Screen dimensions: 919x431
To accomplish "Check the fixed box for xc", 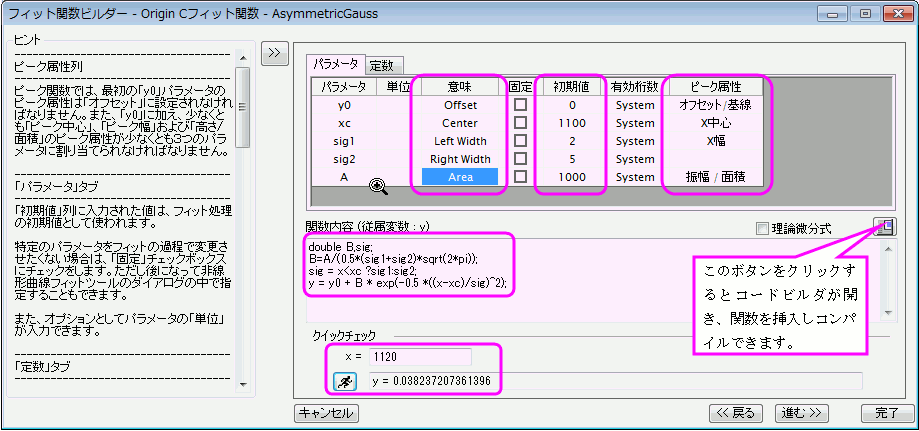I will (x=520, y=123).
